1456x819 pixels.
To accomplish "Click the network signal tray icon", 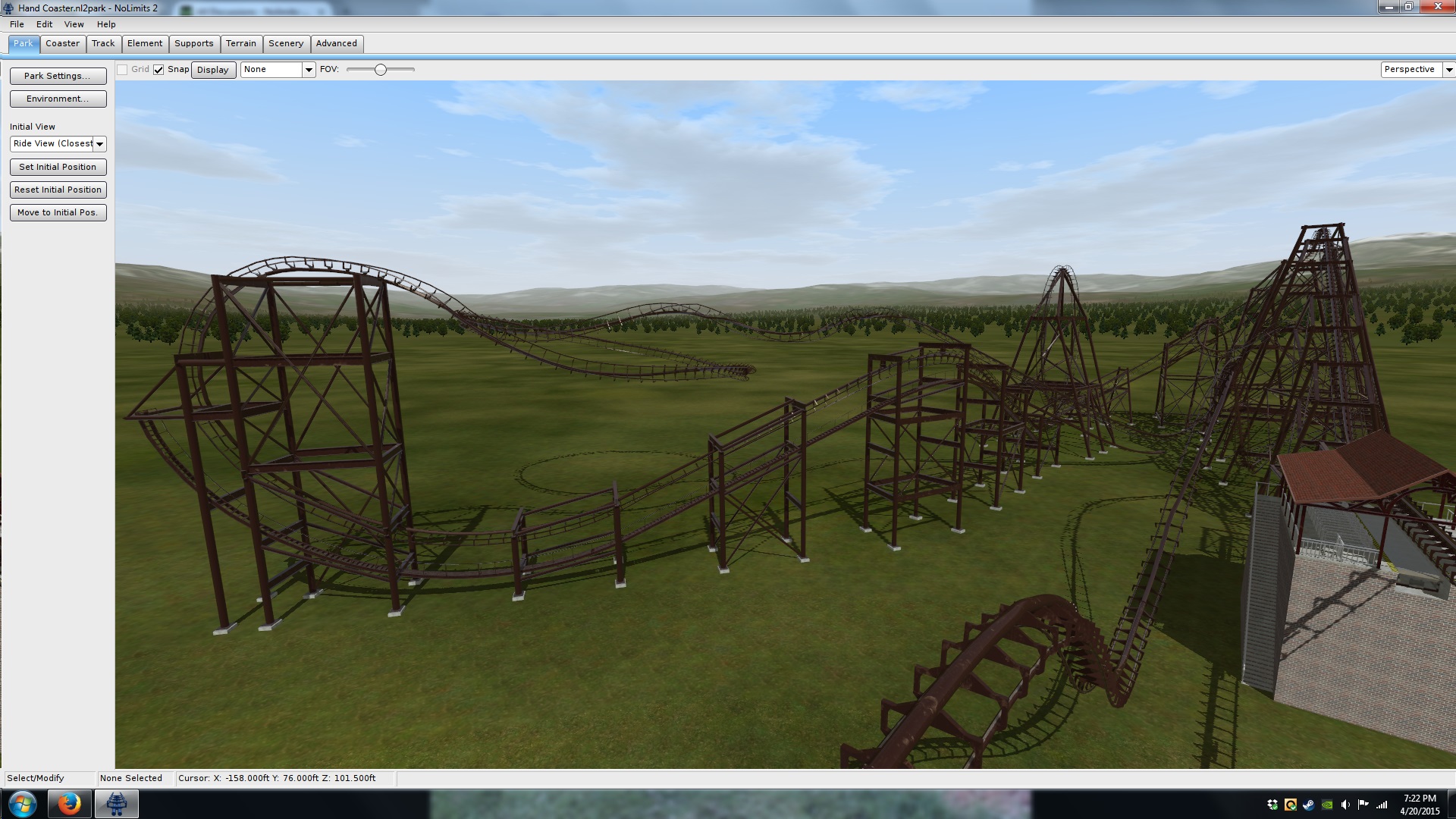I will (x=1382, y=805).
